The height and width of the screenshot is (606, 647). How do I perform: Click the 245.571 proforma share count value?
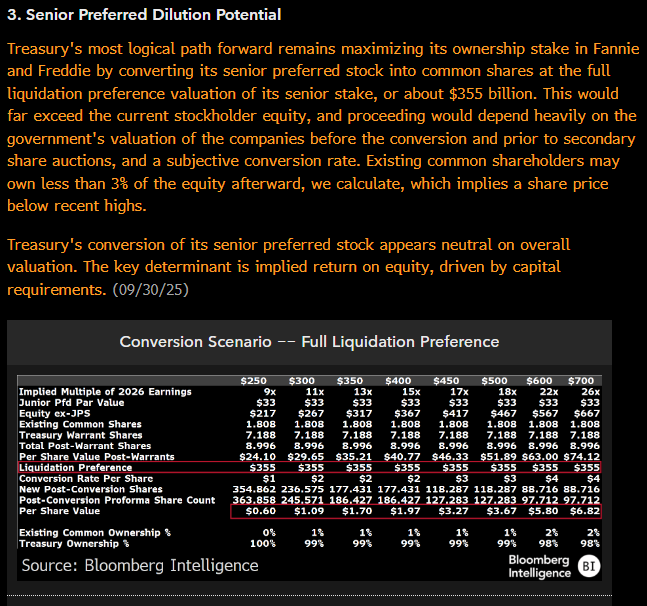(302, 500)
